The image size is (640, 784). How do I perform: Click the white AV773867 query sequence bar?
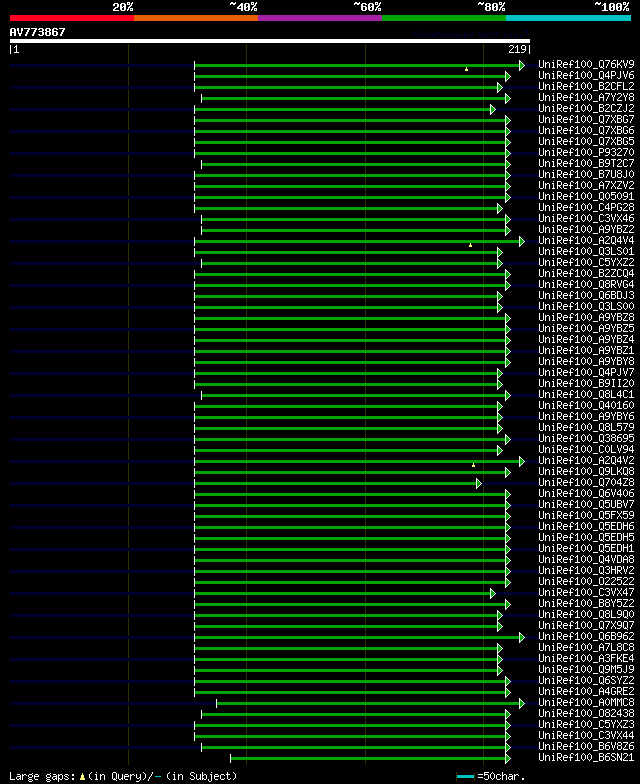(x=270, y=41)
